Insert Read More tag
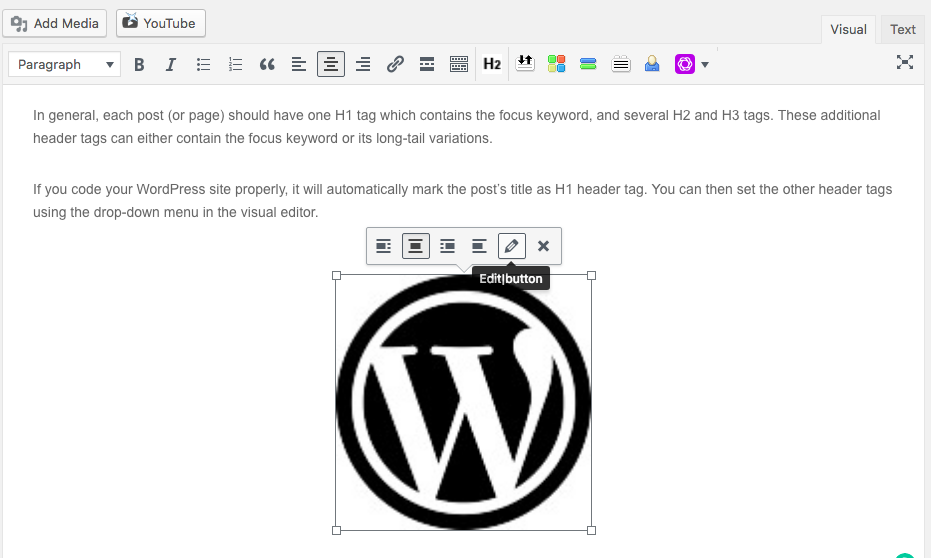The image size is (931, 558). pos(427,64)
